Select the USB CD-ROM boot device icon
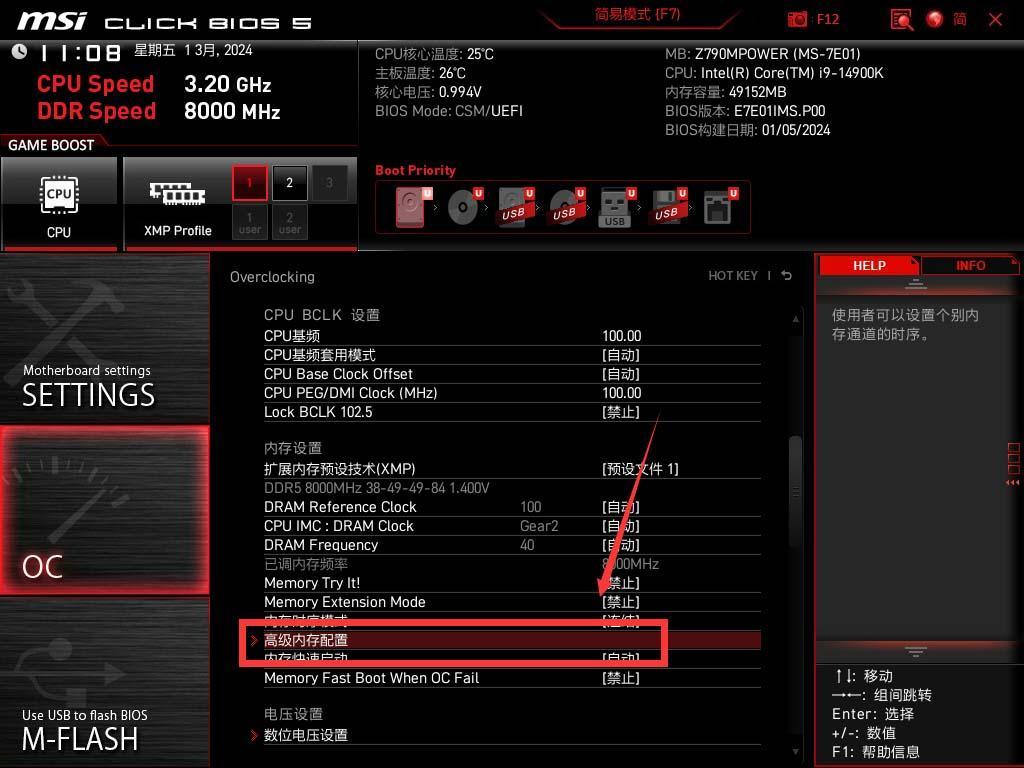 (x=566, y=207)
